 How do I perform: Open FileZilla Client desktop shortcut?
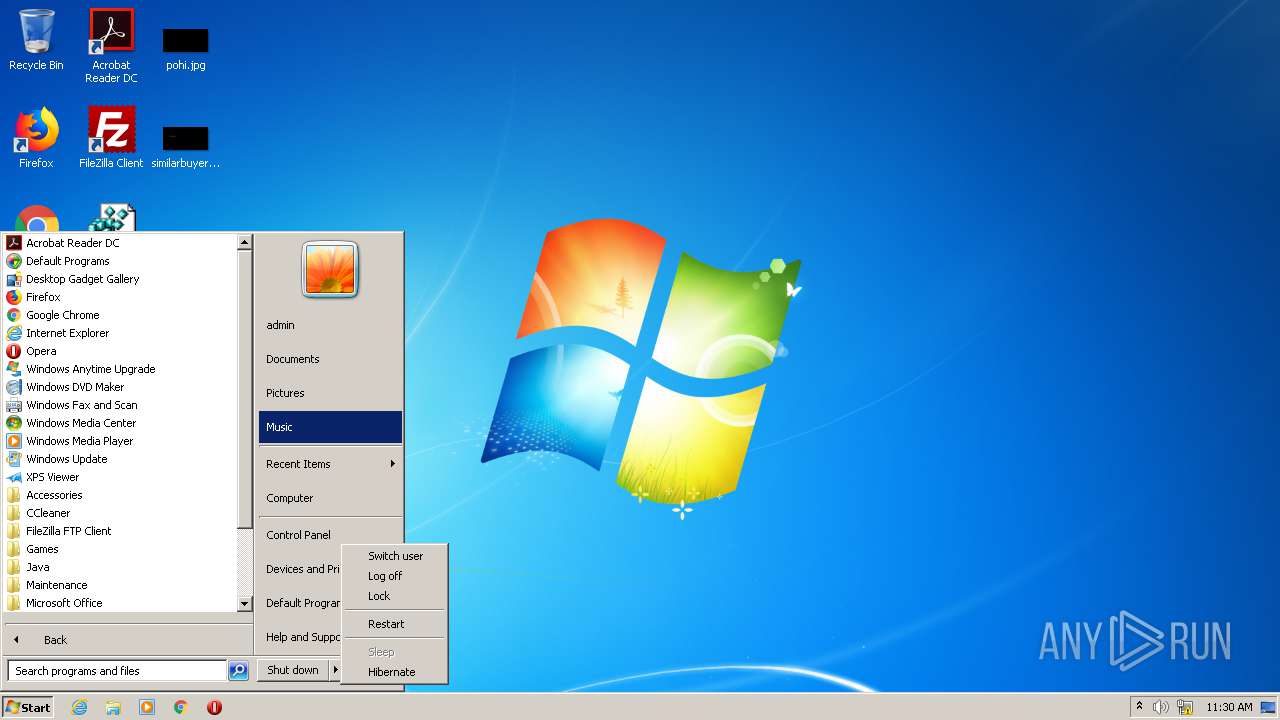click(111, 138)
